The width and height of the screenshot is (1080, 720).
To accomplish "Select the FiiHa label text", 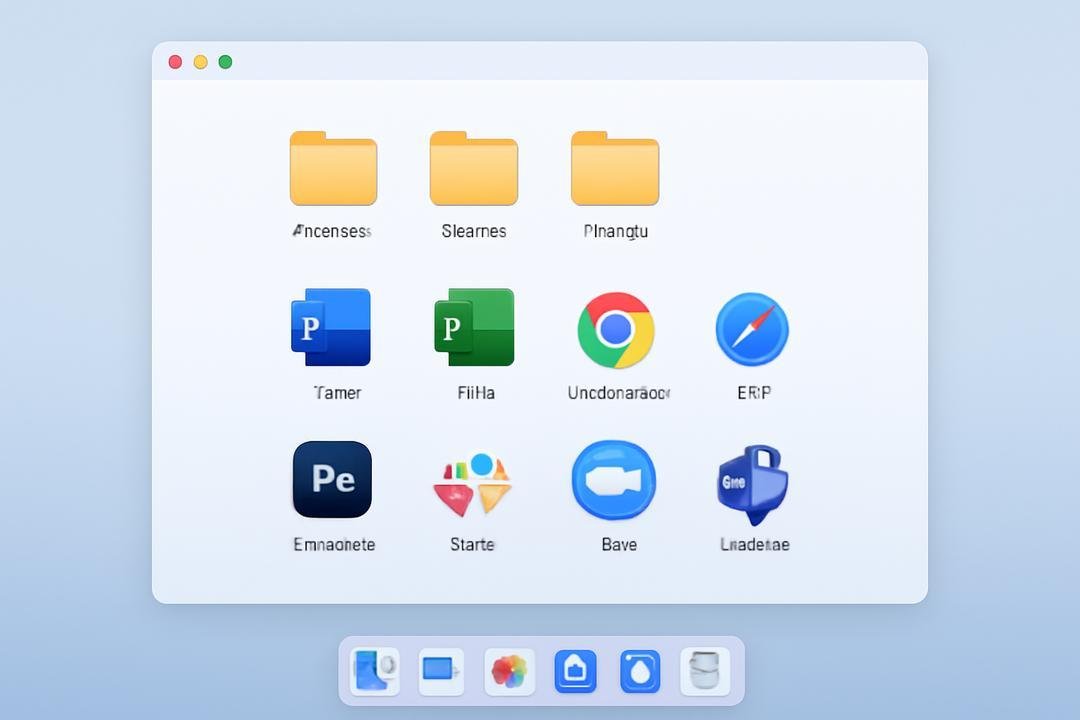I will pos(476,393).
